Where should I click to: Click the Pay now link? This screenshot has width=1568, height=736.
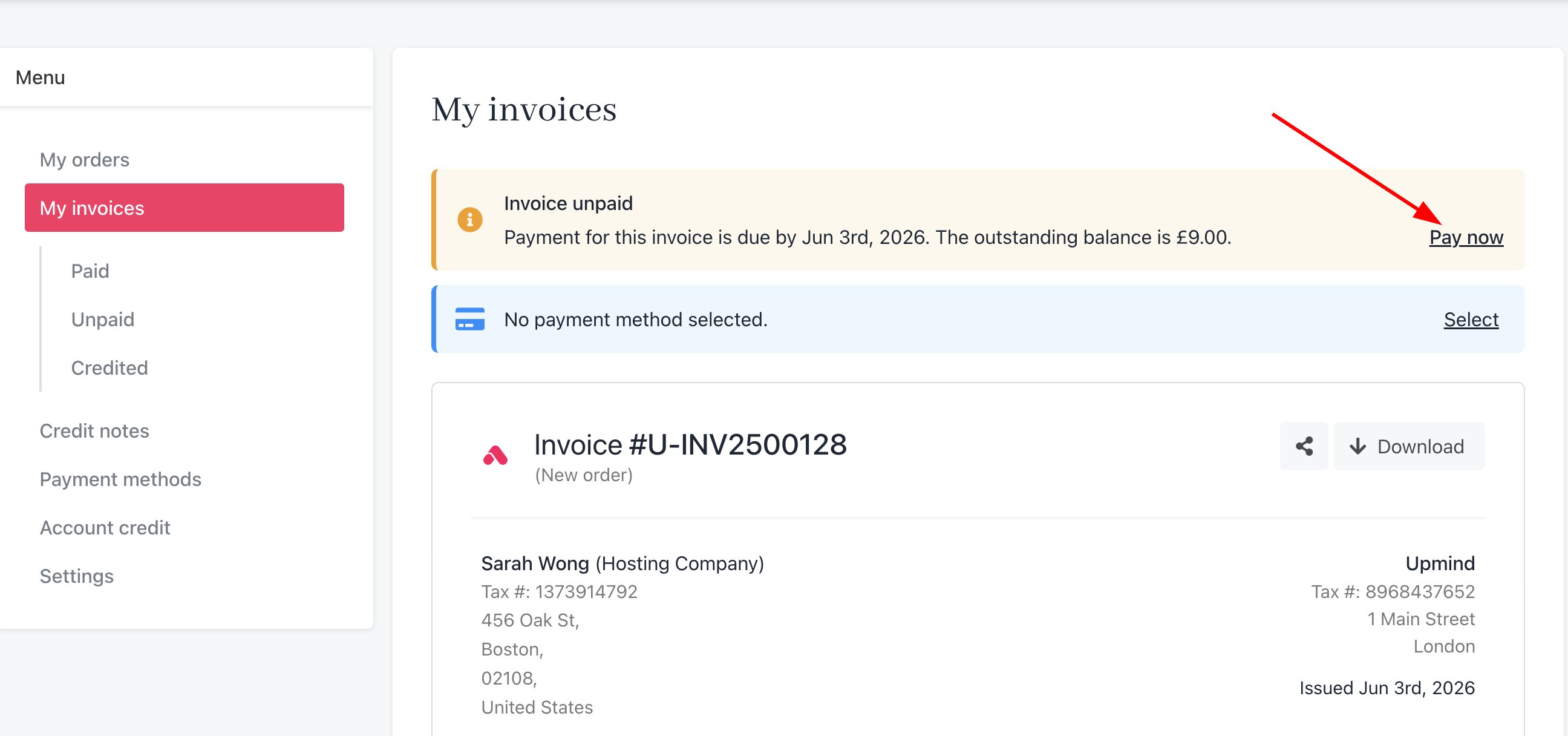pos(1466,237)
